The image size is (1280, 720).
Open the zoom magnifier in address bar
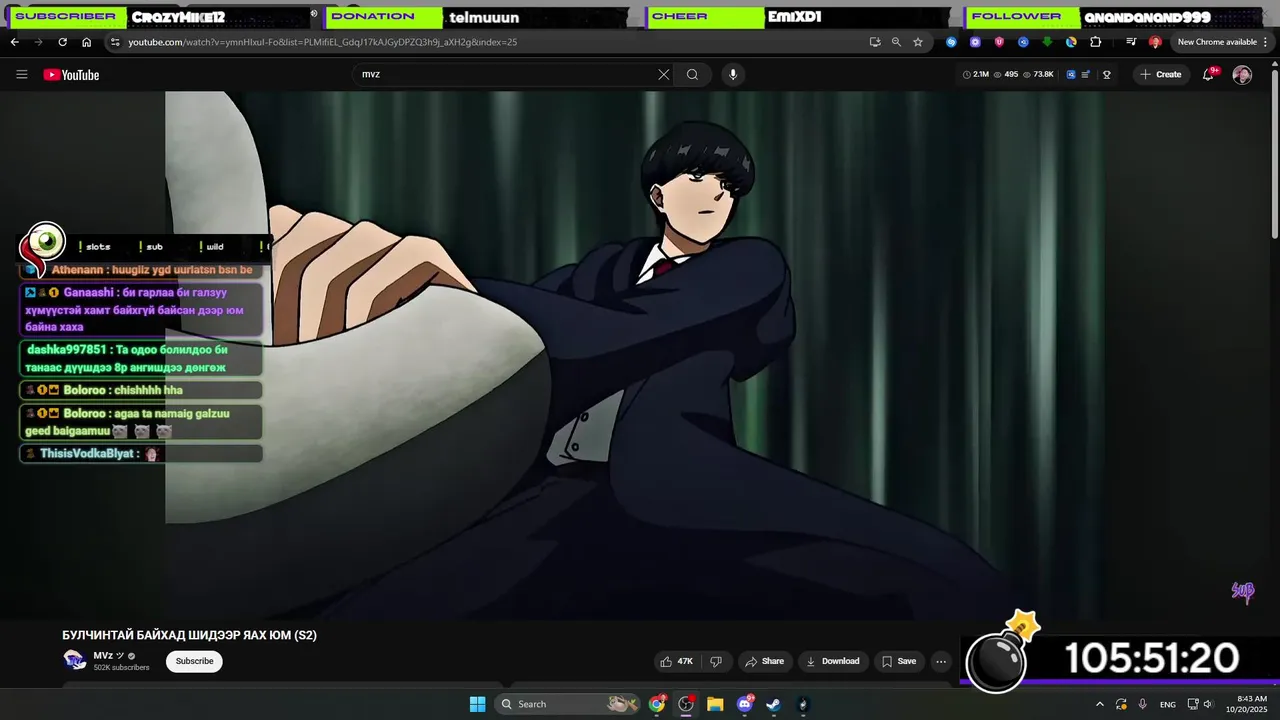click(896, 42)
